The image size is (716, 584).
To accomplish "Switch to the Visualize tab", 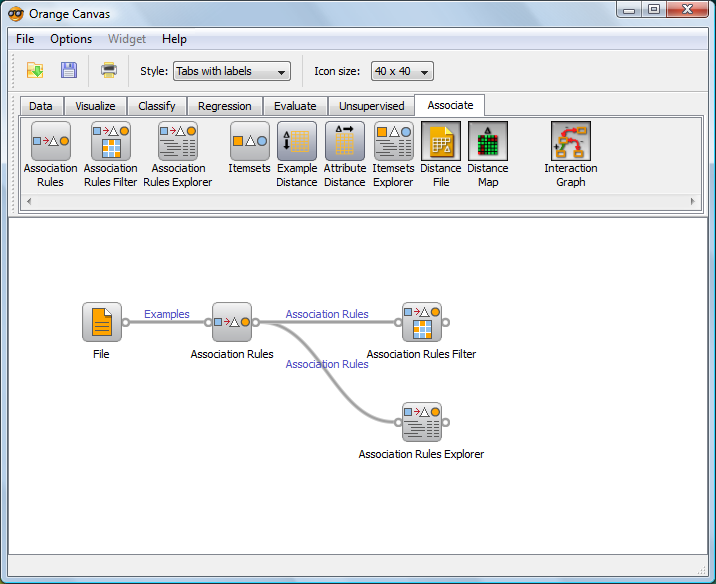I will pos(95,106).
